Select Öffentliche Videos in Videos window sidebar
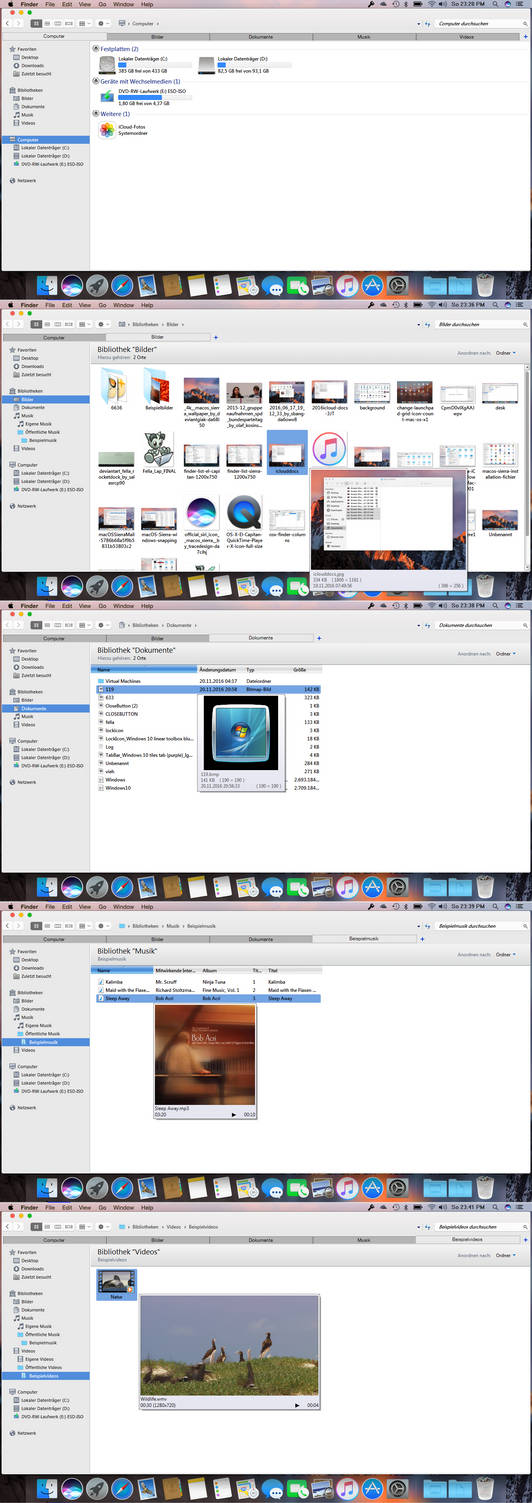 42,1367
